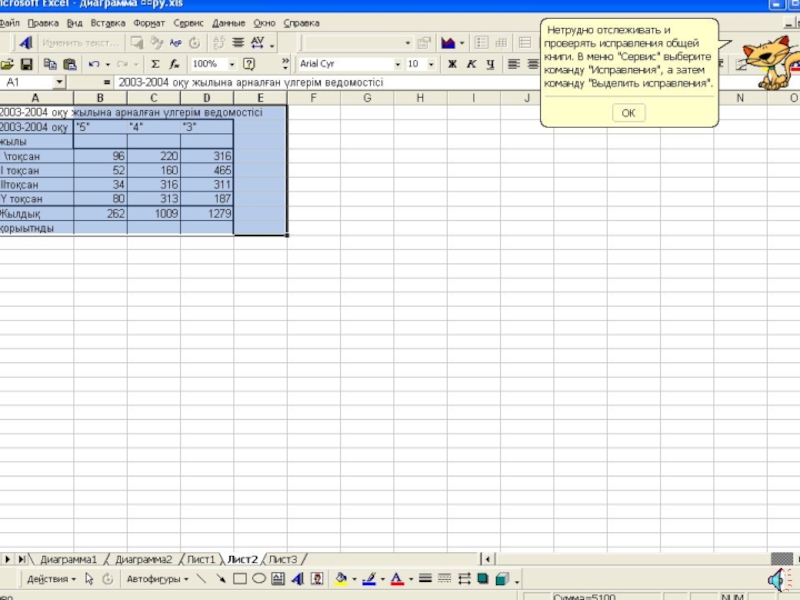Toggle left text alignment
The height and width of the screenshot is (600, 800).
click(514, 64)
